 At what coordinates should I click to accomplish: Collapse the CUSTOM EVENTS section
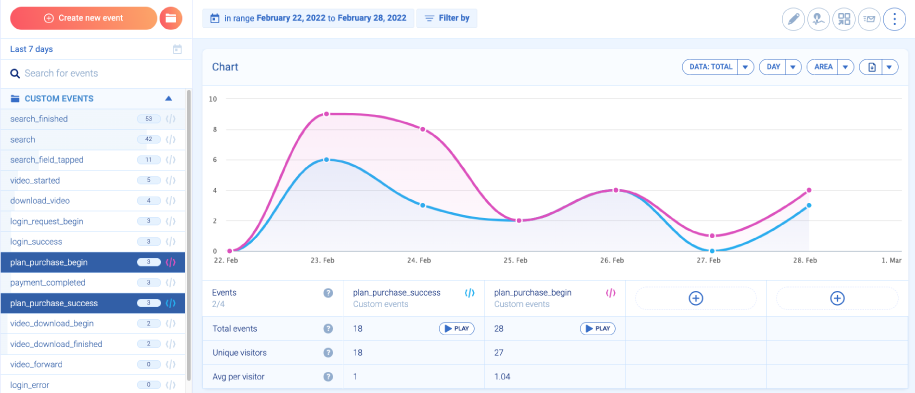pos(169,99)
